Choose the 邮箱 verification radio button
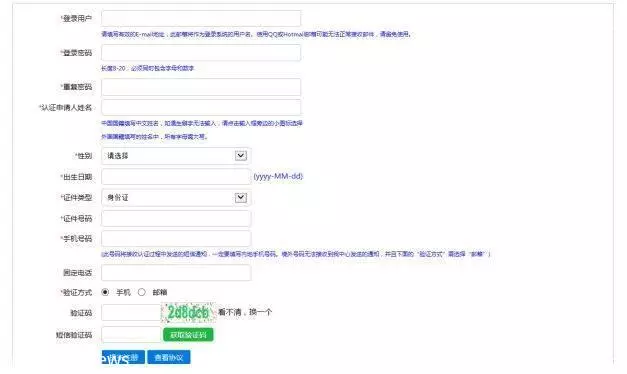 click(x=142, y=292)
